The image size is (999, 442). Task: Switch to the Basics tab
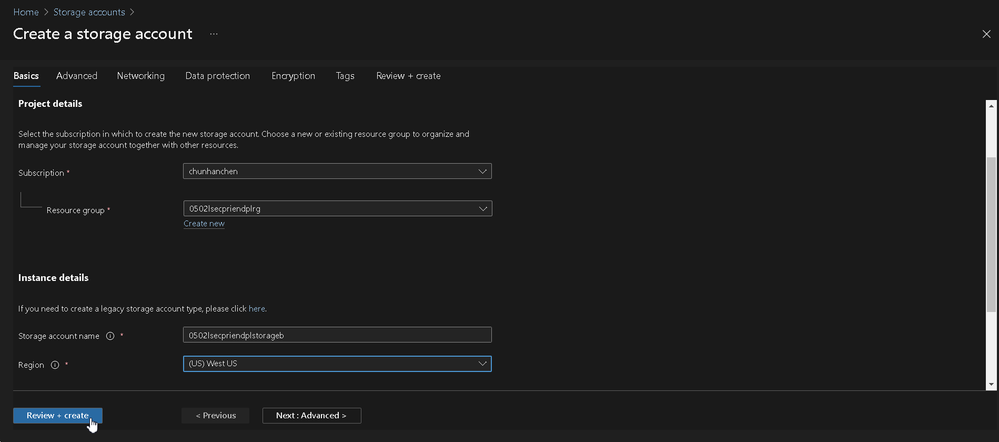click(x=26, y=76)
